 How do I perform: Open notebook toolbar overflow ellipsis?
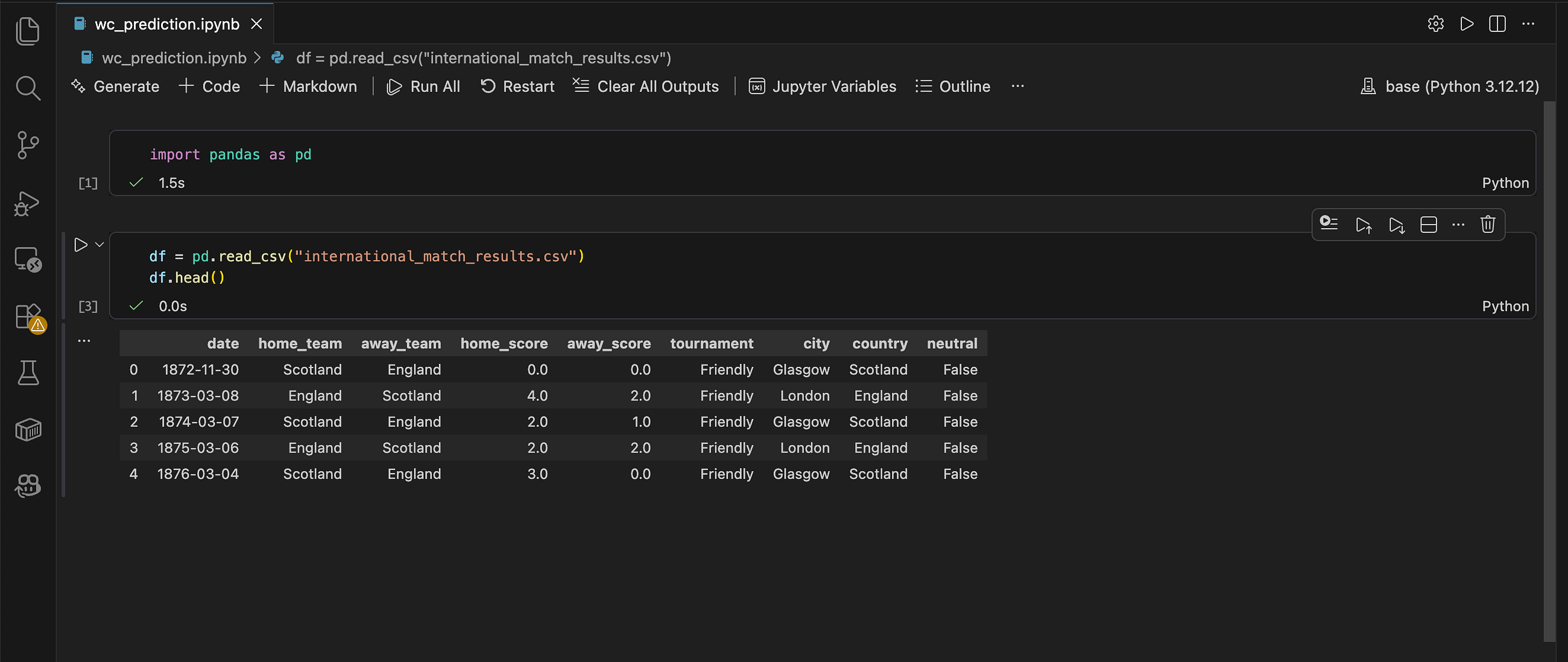(x=1018, y=86)
